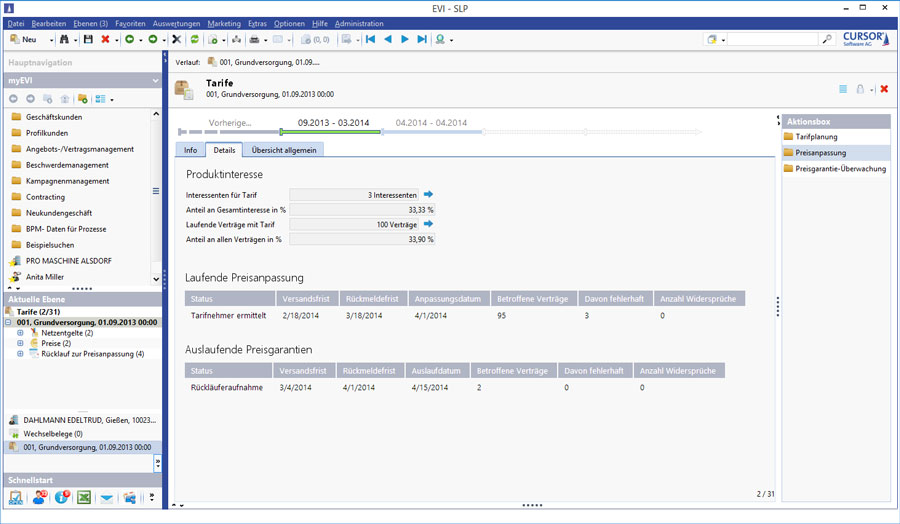Switch to the Info tab
Screen dimensions: 900x524
pos(190,150)
